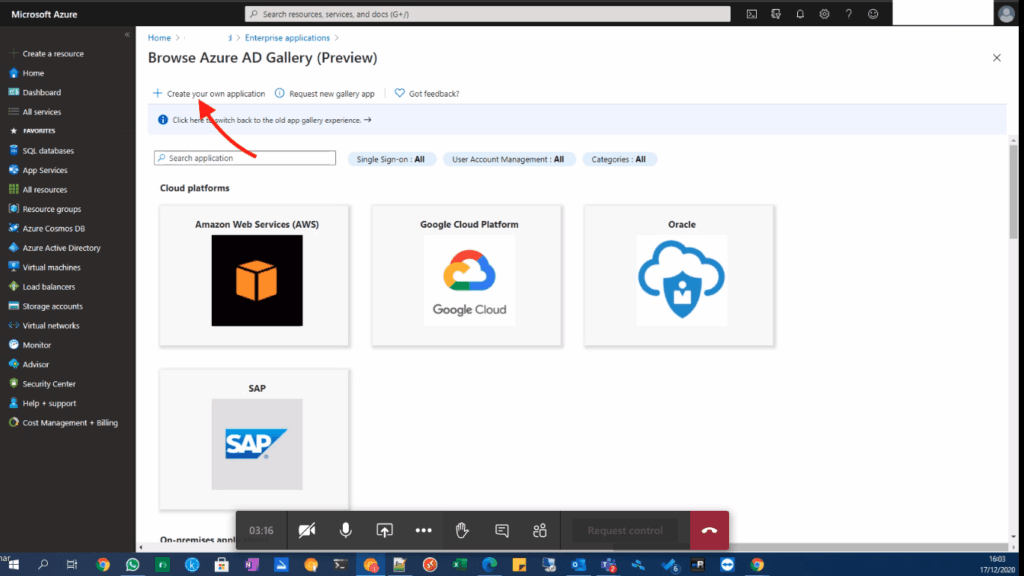Viewport: 1024px width, 576px height.
Task: Select Azure Active Directory in the sidebar
Action: pos(63,247)
